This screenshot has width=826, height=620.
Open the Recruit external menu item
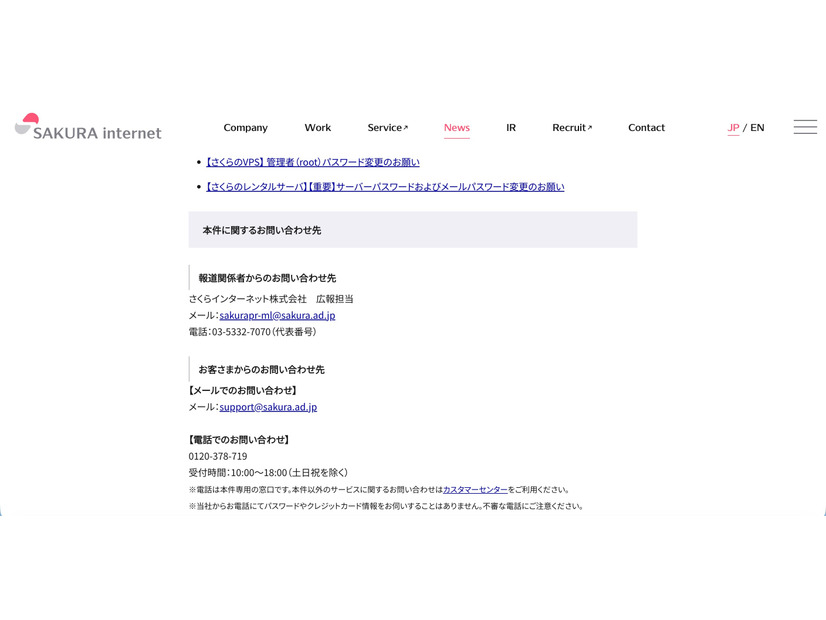[572, 127]
